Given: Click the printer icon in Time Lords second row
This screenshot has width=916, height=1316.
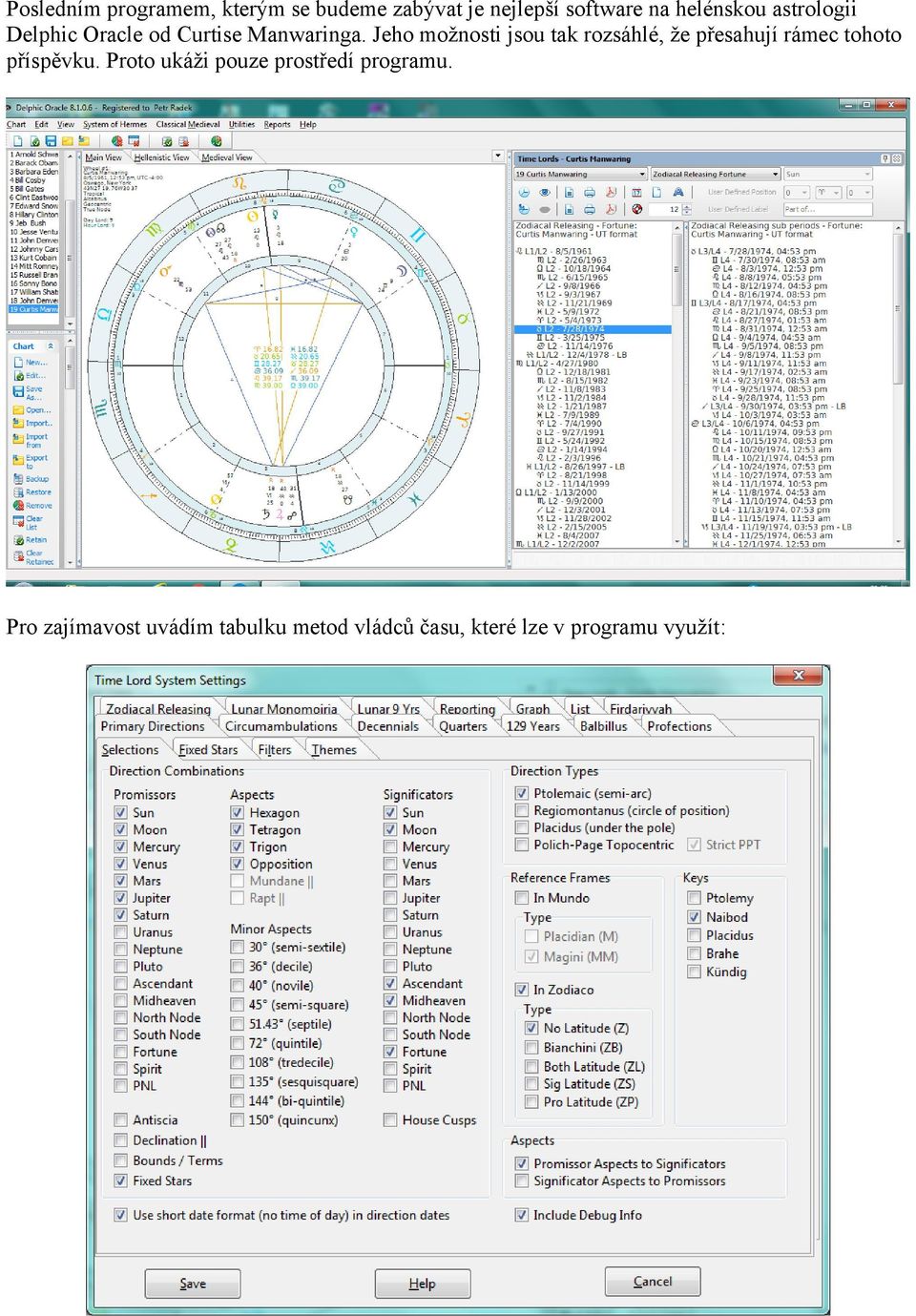Looking at the screenshot, I should click(x=589, y=209).
